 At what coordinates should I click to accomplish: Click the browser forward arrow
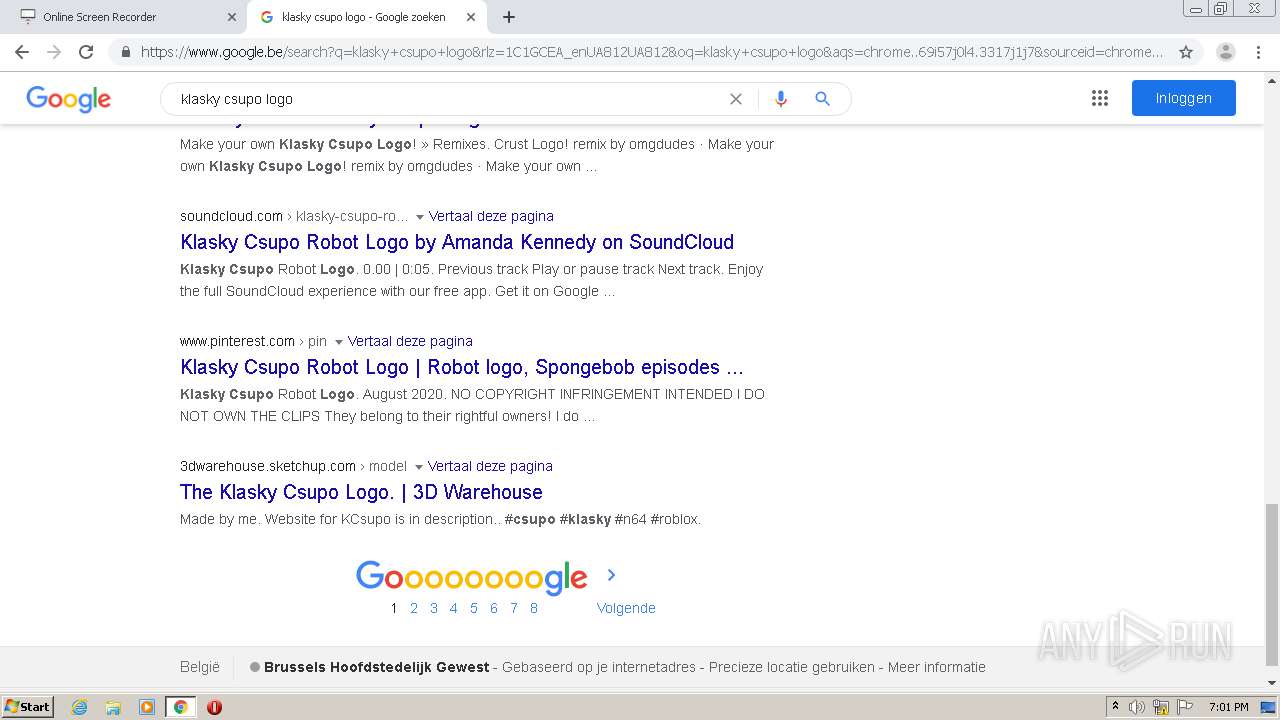tap(54, 52)
